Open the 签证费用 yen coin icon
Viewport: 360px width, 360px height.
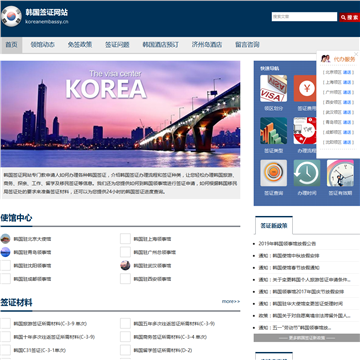[x=305, y=88]
